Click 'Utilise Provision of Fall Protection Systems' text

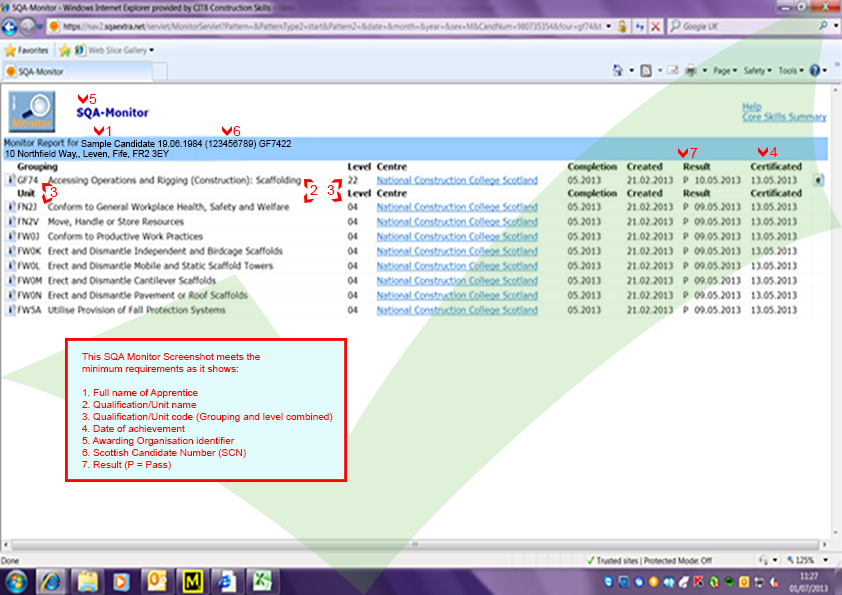(x=136, y=310)
